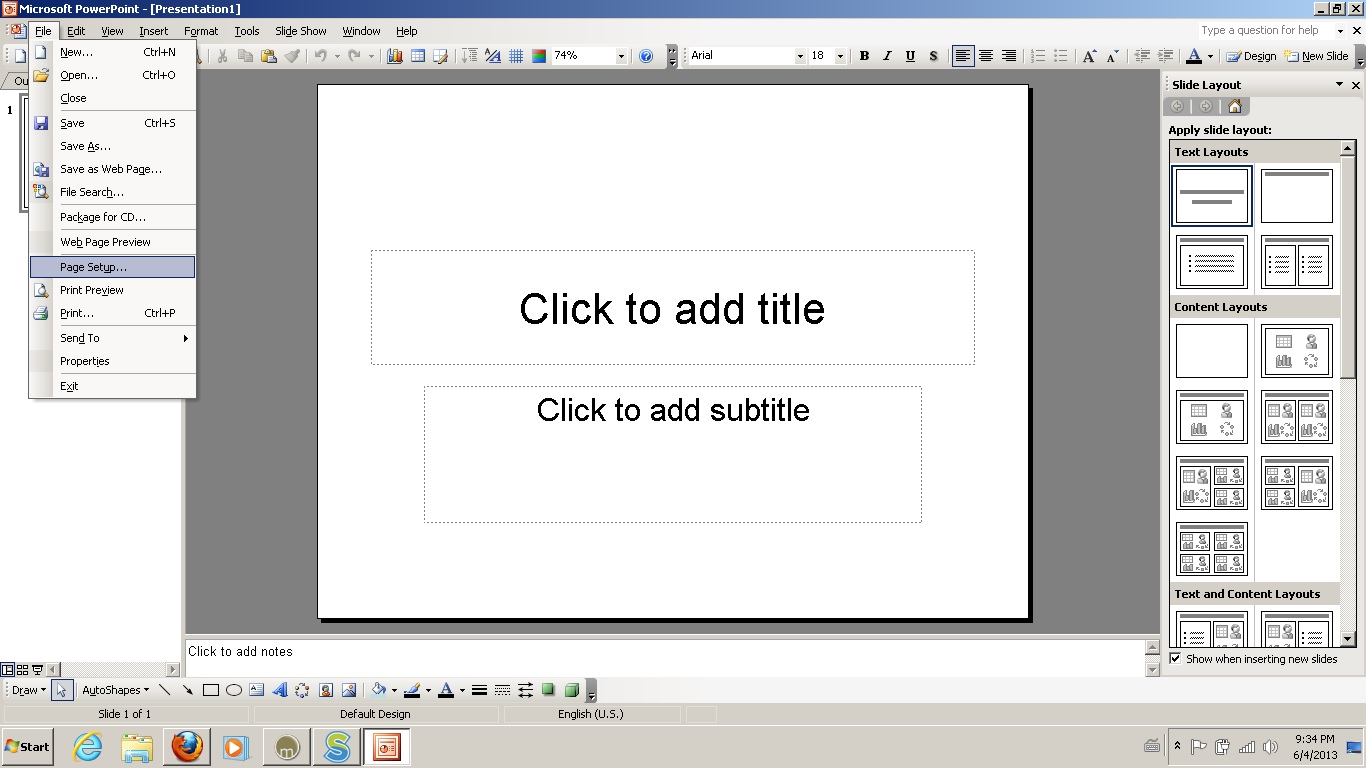
Task: Click the Cut scissors icon
Action: (x=222, y=56)
